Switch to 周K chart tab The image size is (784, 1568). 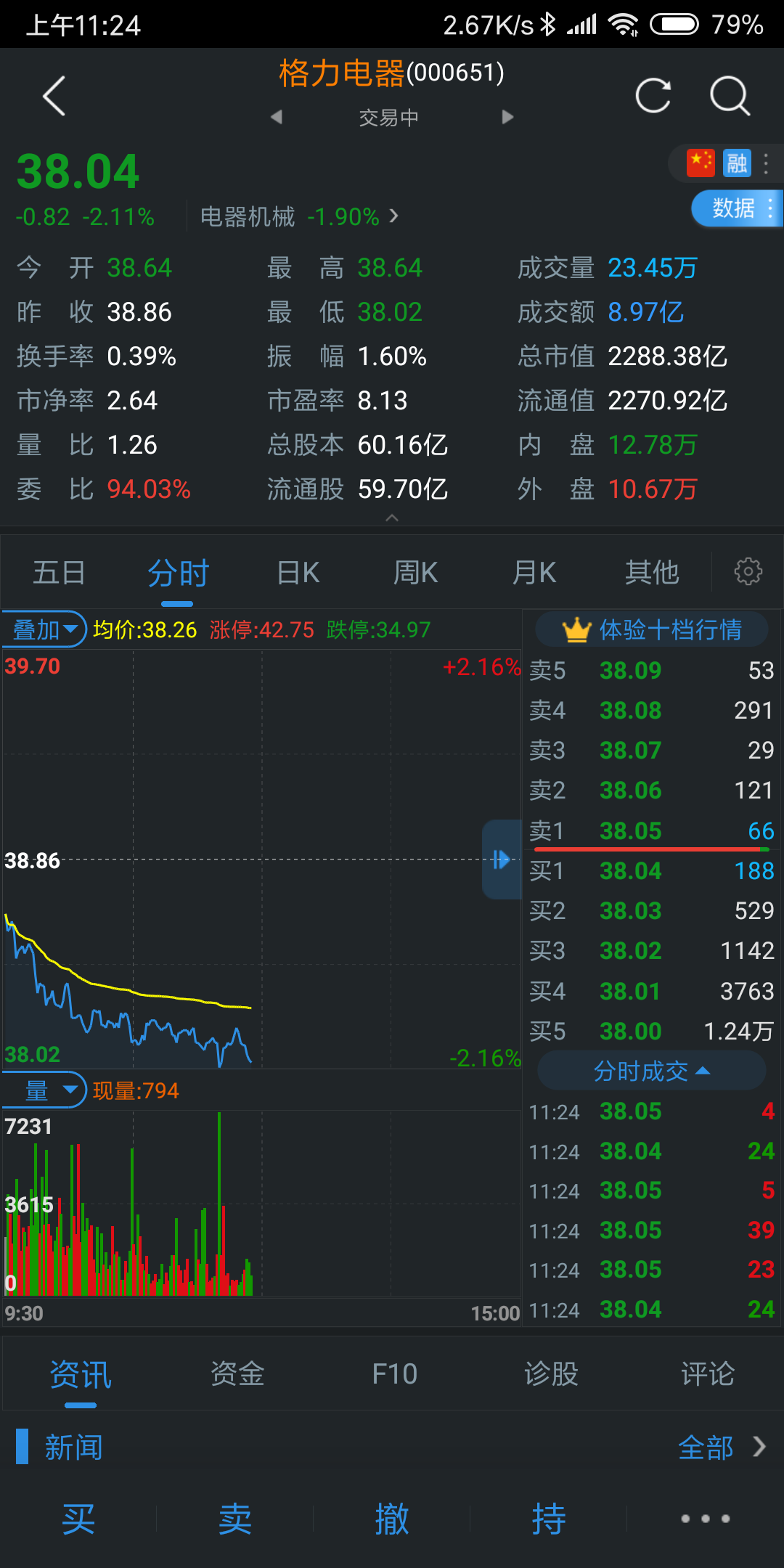(x=416, y=573)
